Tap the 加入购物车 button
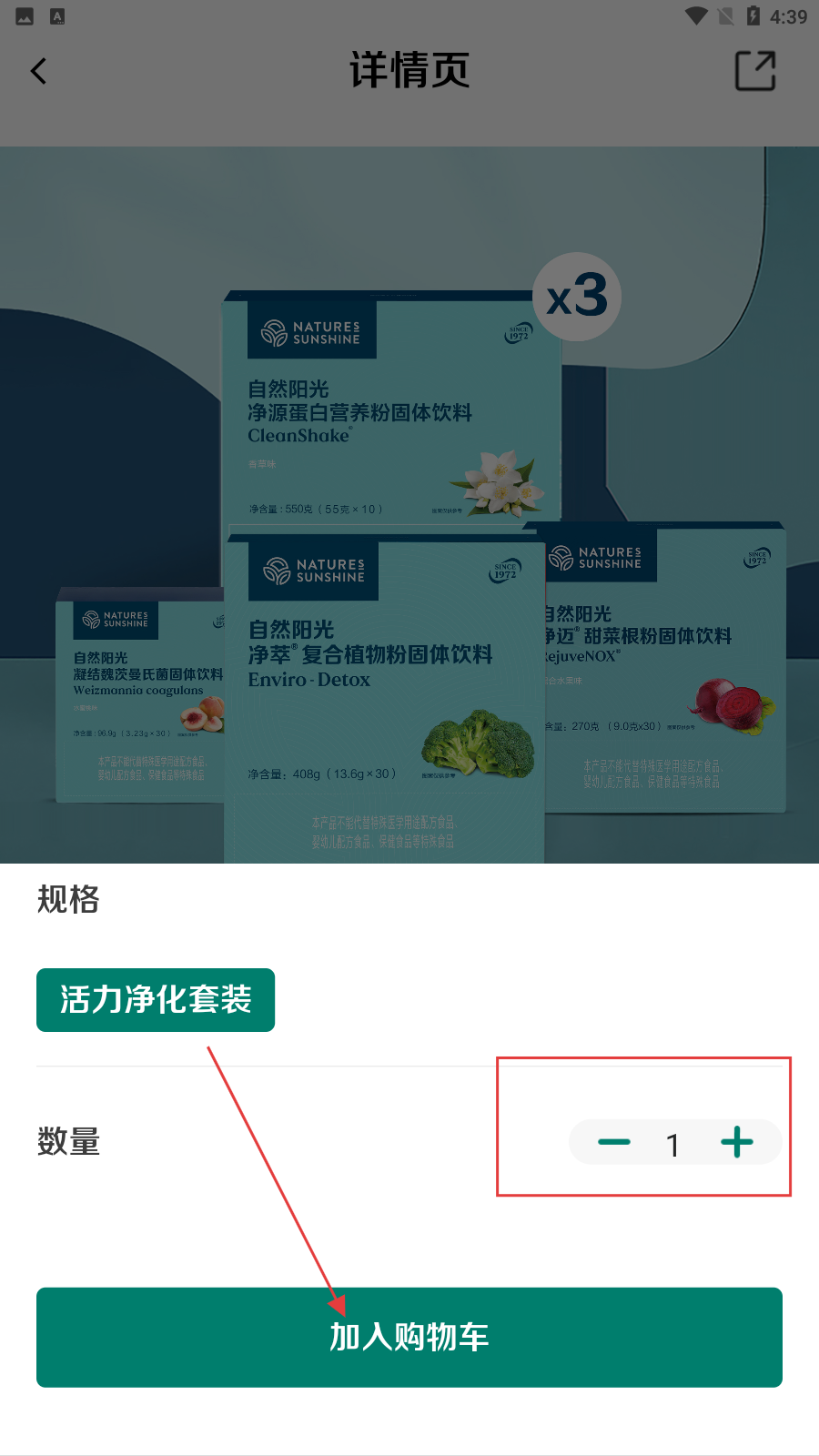The width and height of the screenshot is (819, 1456). tap(409, 1337)
